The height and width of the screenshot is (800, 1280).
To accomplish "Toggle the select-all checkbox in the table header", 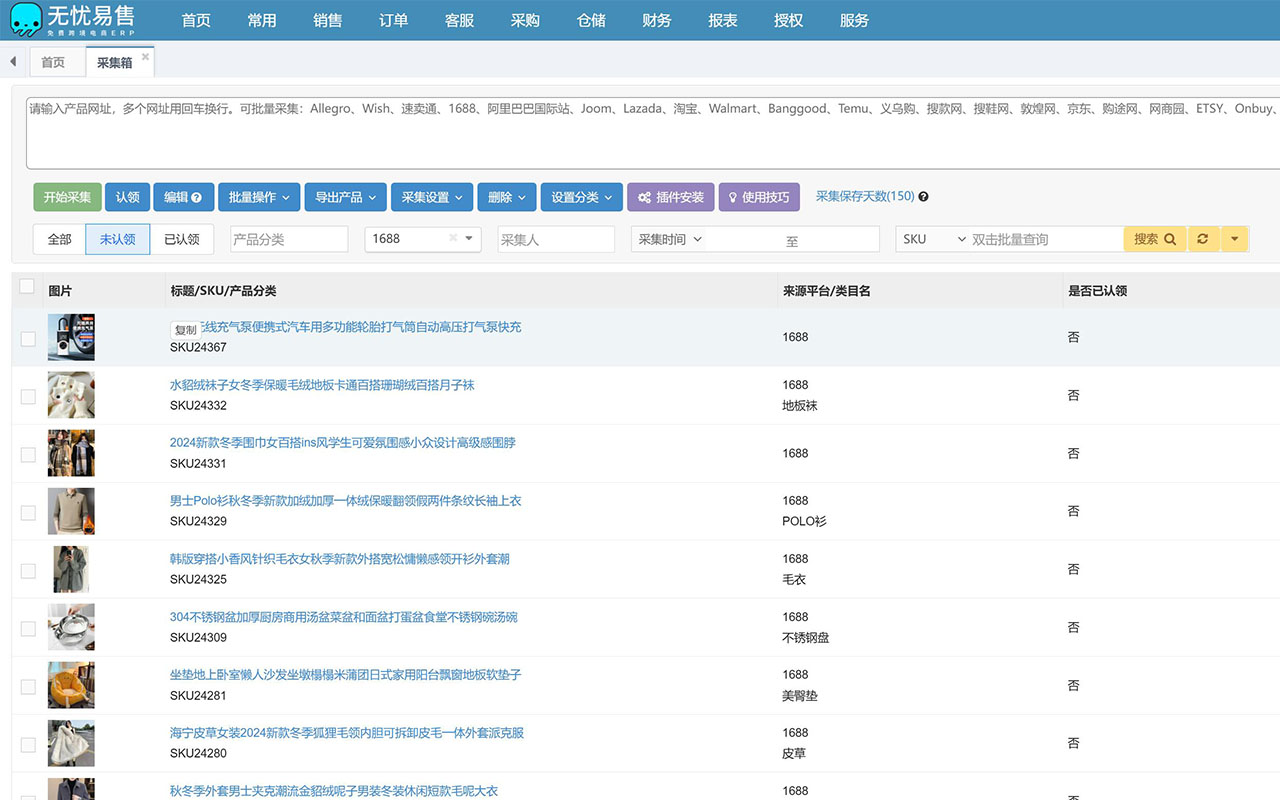I will pos(27,287).
